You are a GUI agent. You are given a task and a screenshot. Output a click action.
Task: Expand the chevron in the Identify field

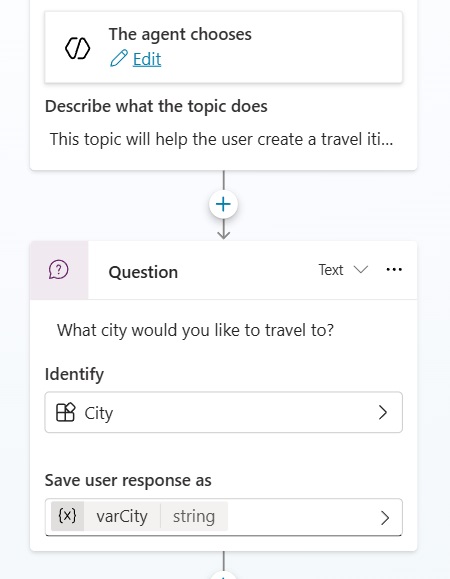[x=383, y=412]
